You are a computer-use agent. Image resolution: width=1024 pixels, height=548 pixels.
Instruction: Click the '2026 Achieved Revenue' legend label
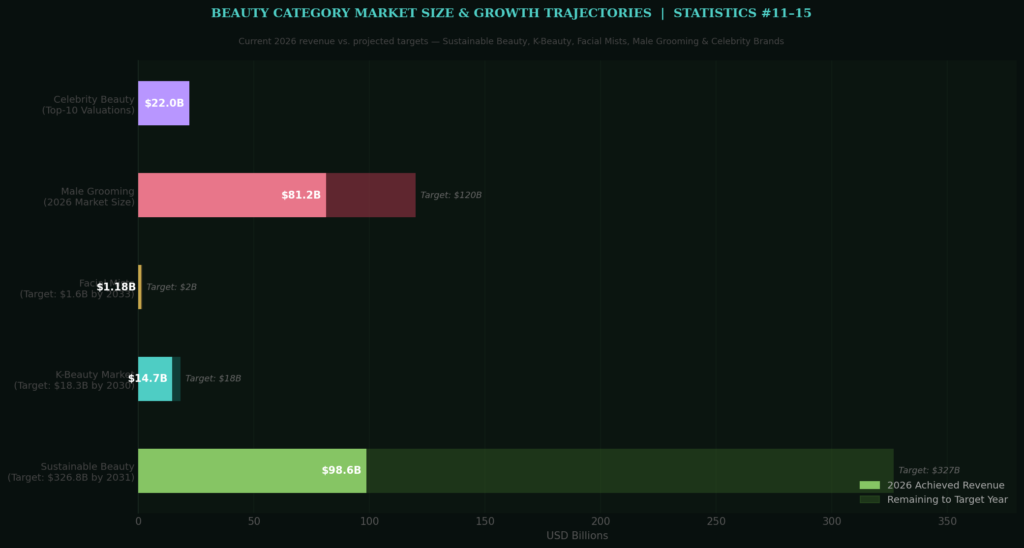click(x=946, y=485)
